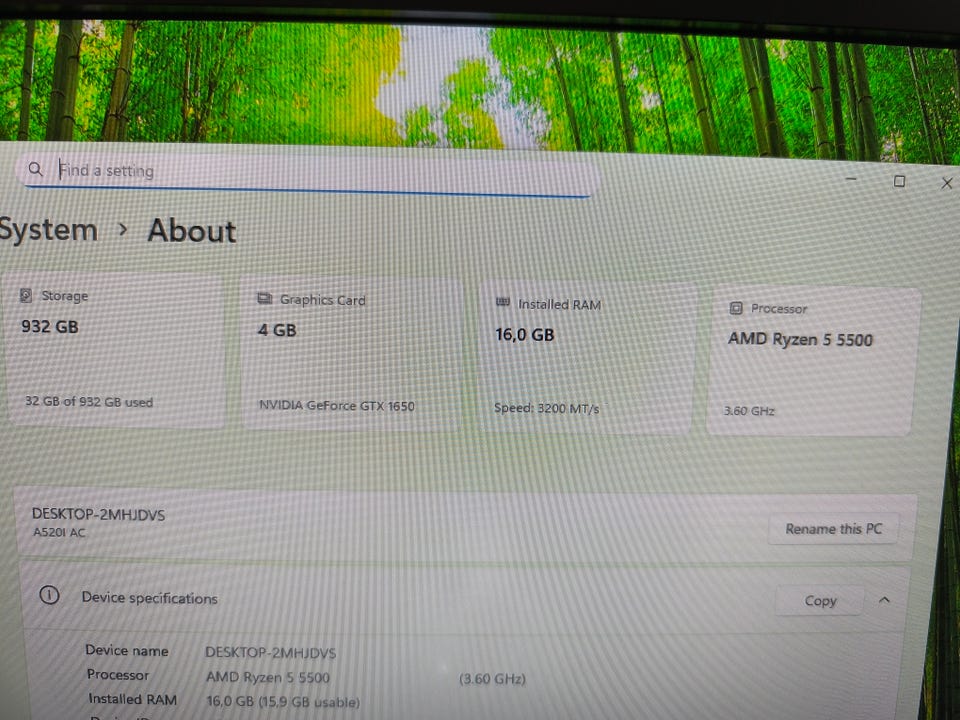Click 'NVIDIA GeForce GTX 1650' text

pyautogui.click(x=336, y=405)
